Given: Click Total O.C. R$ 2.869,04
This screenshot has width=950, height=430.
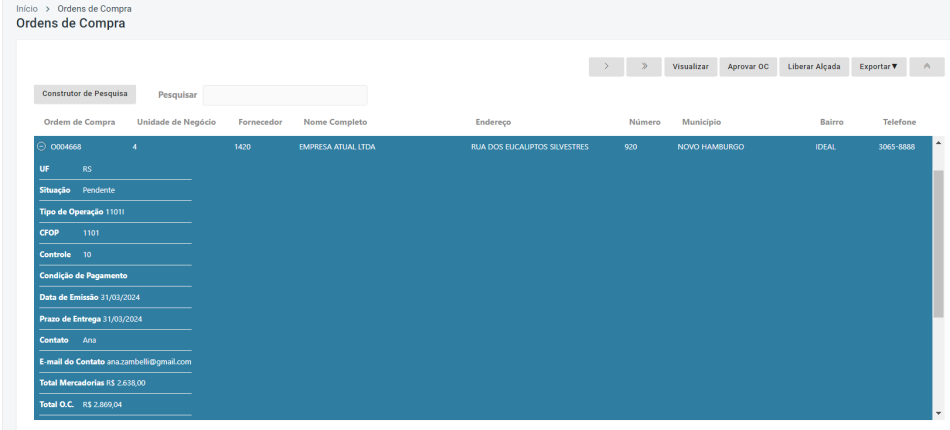Looking at the screenshot, I should click(102, 404).
